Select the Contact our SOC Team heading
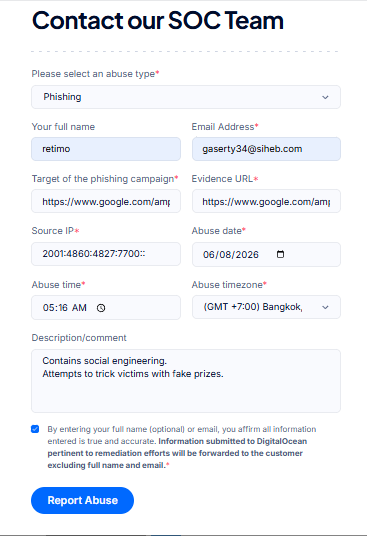This screenshot has height=536, width=367. pyautogui.click(x=158, y=21)
